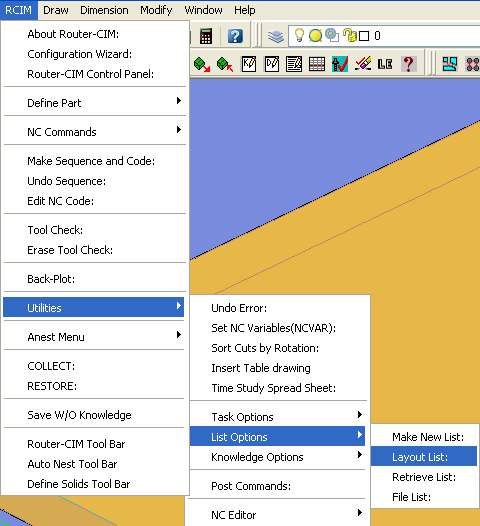Click the Erase Tool Check eraser icon

(363, 64)
